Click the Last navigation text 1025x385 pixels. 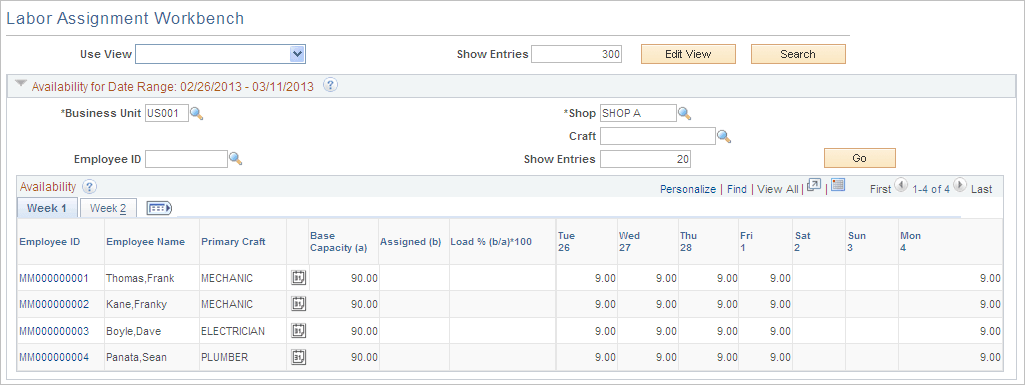tap(981, 189)
